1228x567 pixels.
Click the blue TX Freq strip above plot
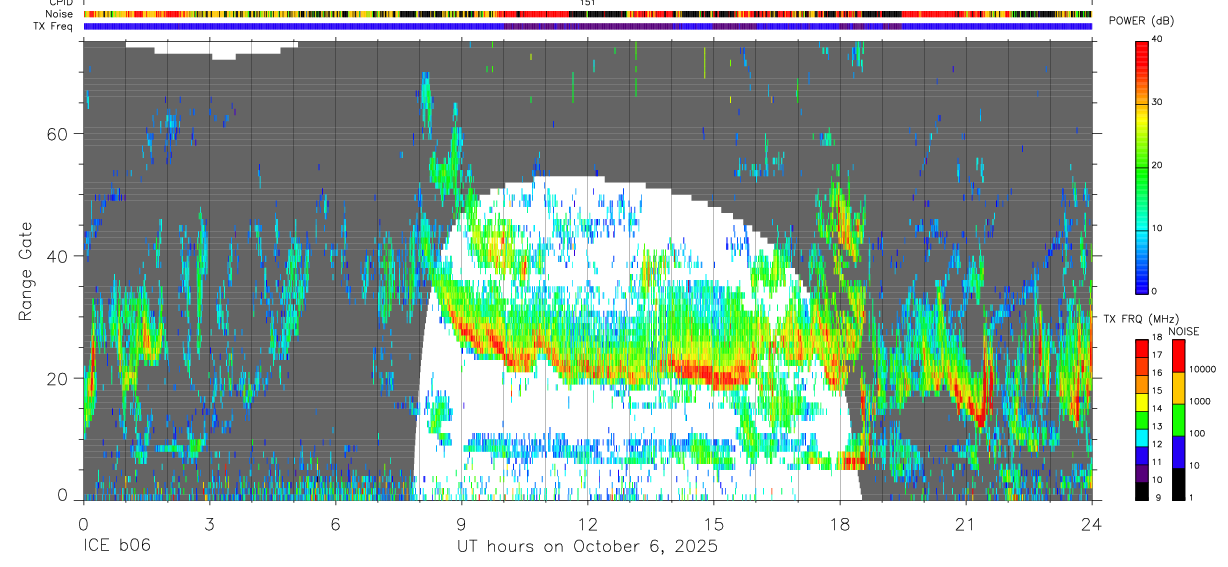(587, 27)
